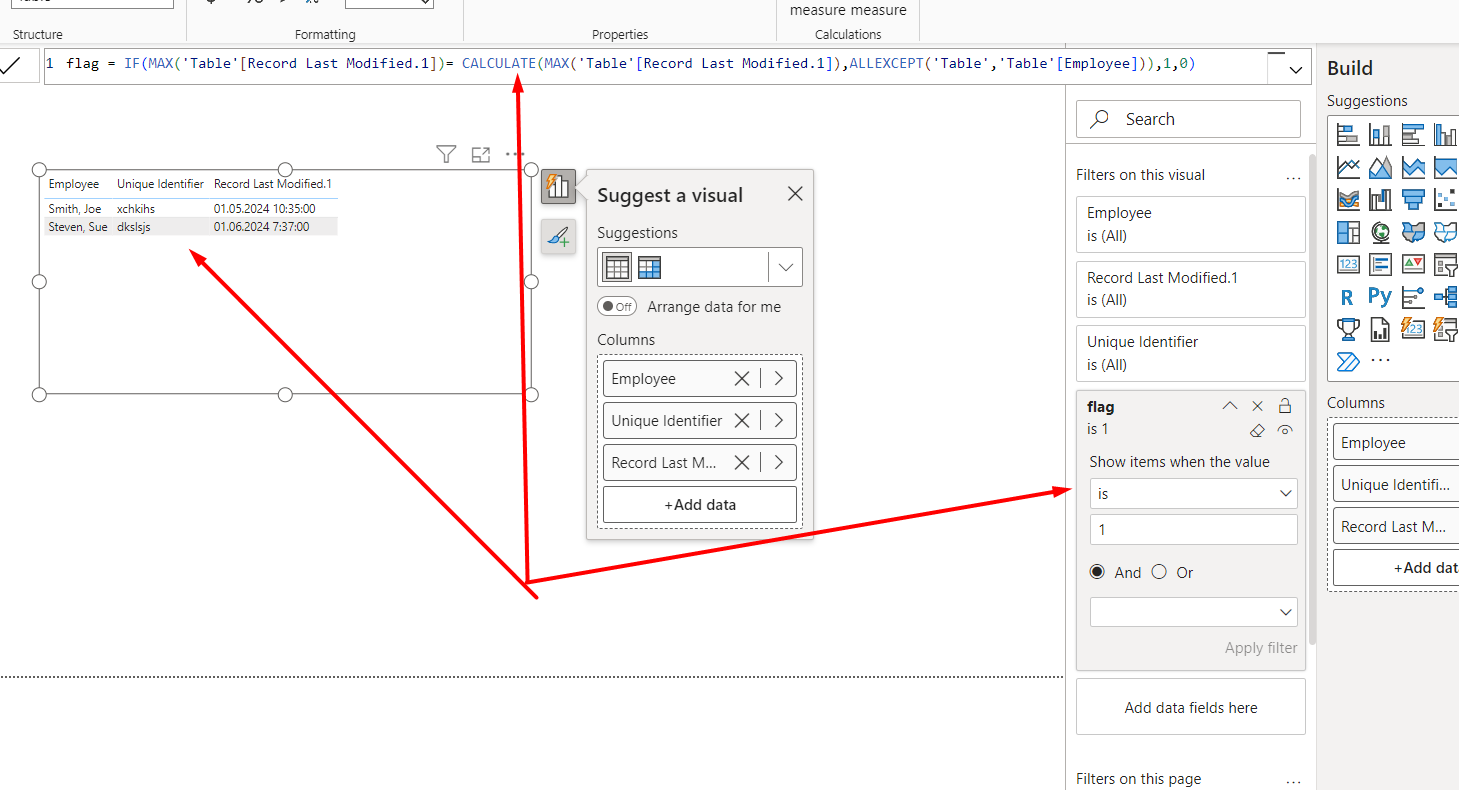Open the second condition dropdown in flag filter
Viewport: 1459px width, 790px height.
(1193, 612)
